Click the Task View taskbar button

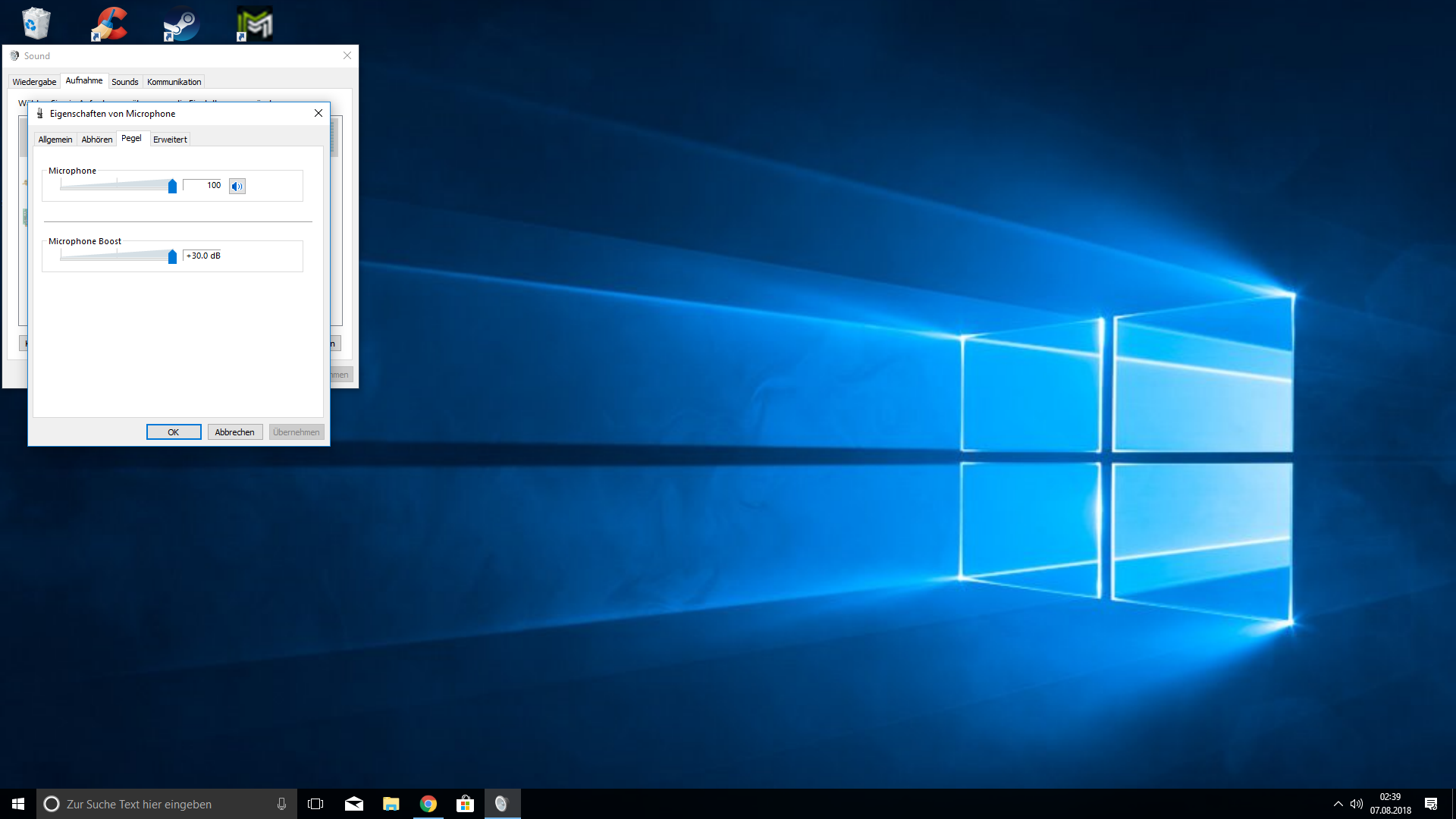click(315, 804)
